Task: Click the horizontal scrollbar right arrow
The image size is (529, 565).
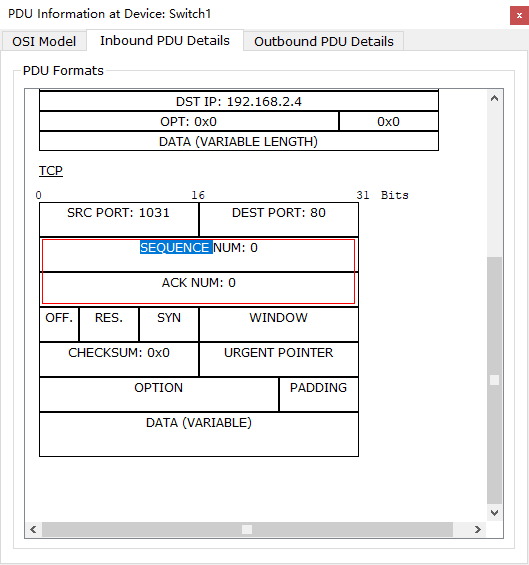Action: pos(478,529)
